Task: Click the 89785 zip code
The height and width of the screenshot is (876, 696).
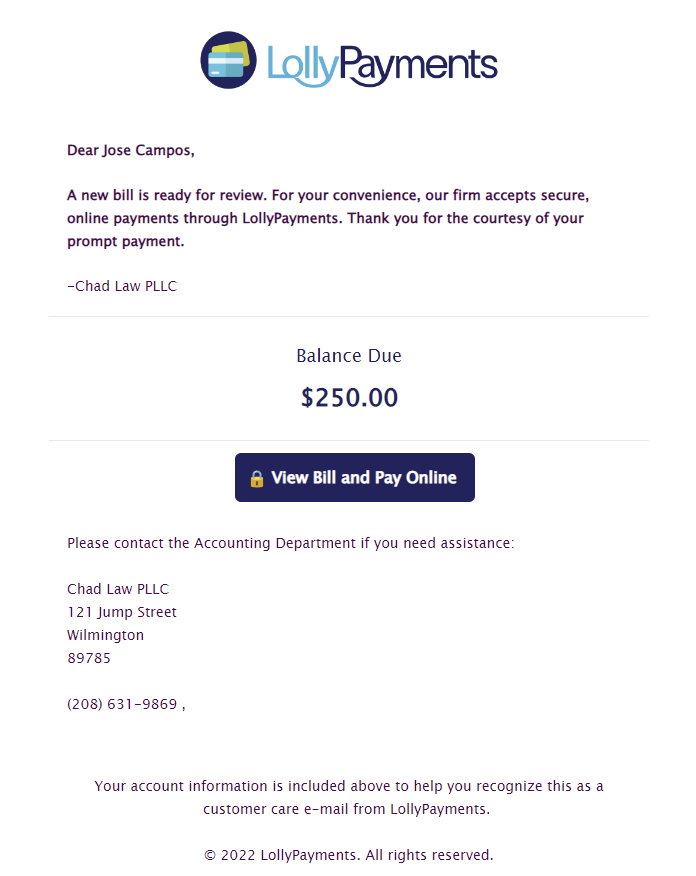Action: (89, 658)
